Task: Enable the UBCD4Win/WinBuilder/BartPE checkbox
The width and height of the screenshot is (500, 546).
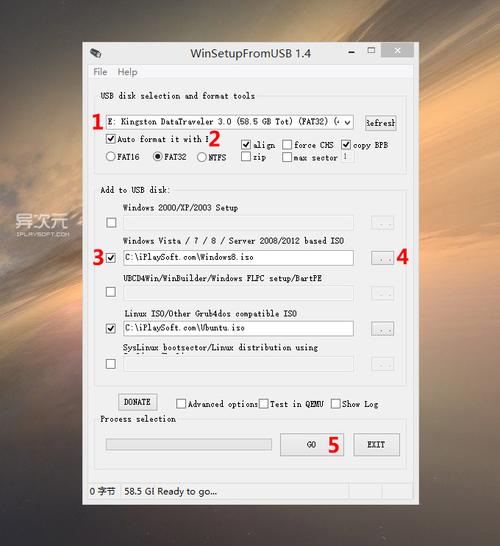Action: click(111, 292)
